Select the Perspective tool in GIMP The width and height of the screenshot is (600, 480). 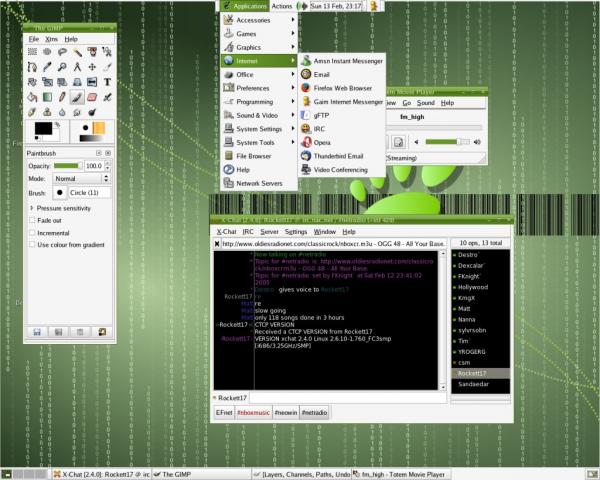pos(77,82)
